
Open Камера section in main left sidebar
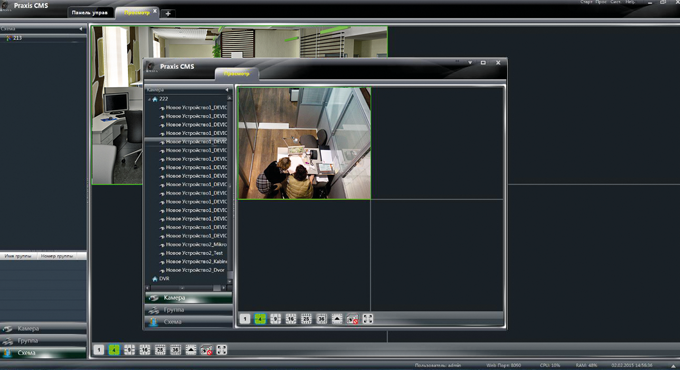(43, 329)
